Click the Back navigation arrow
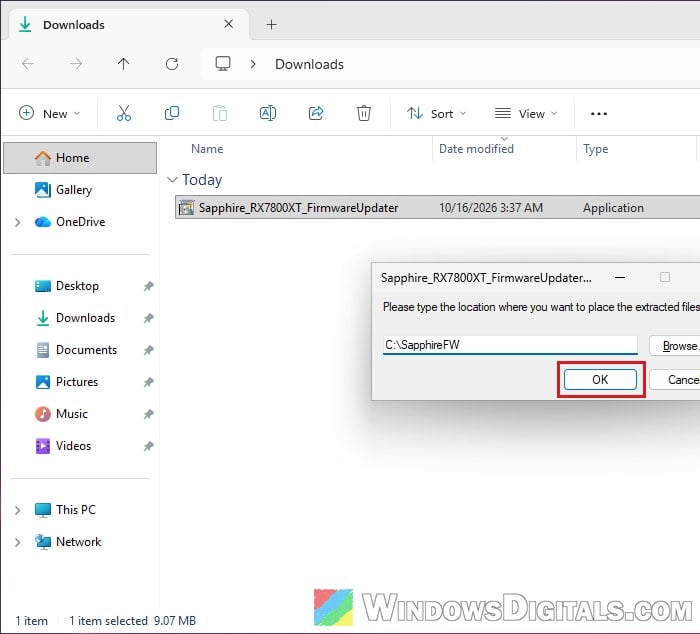This screenshot has height=634, width=700. (x=28, y=64)
